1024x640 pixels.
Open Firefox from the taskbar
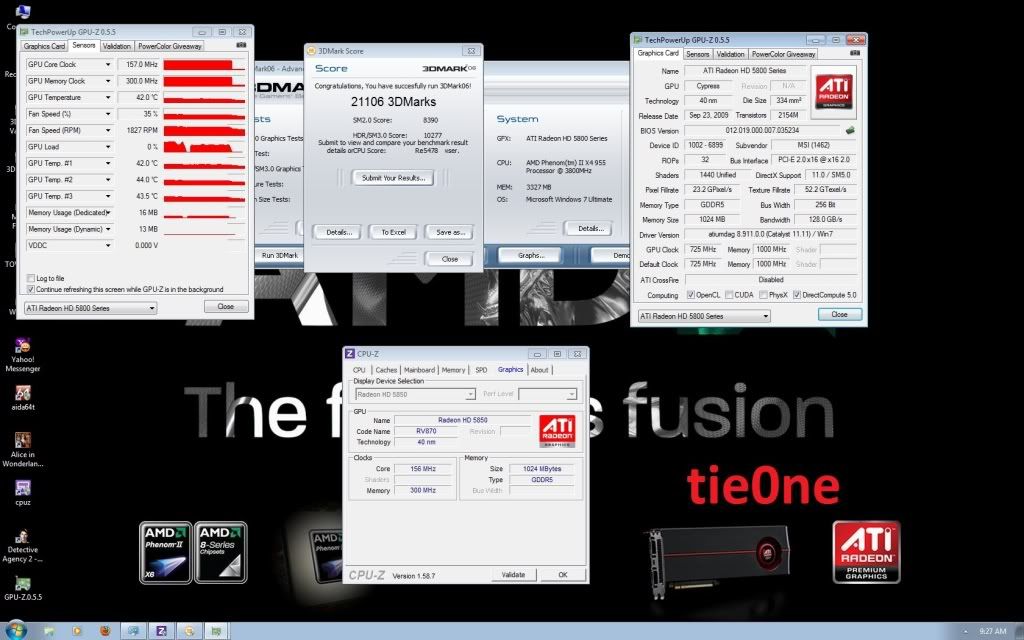click(105, 631)
